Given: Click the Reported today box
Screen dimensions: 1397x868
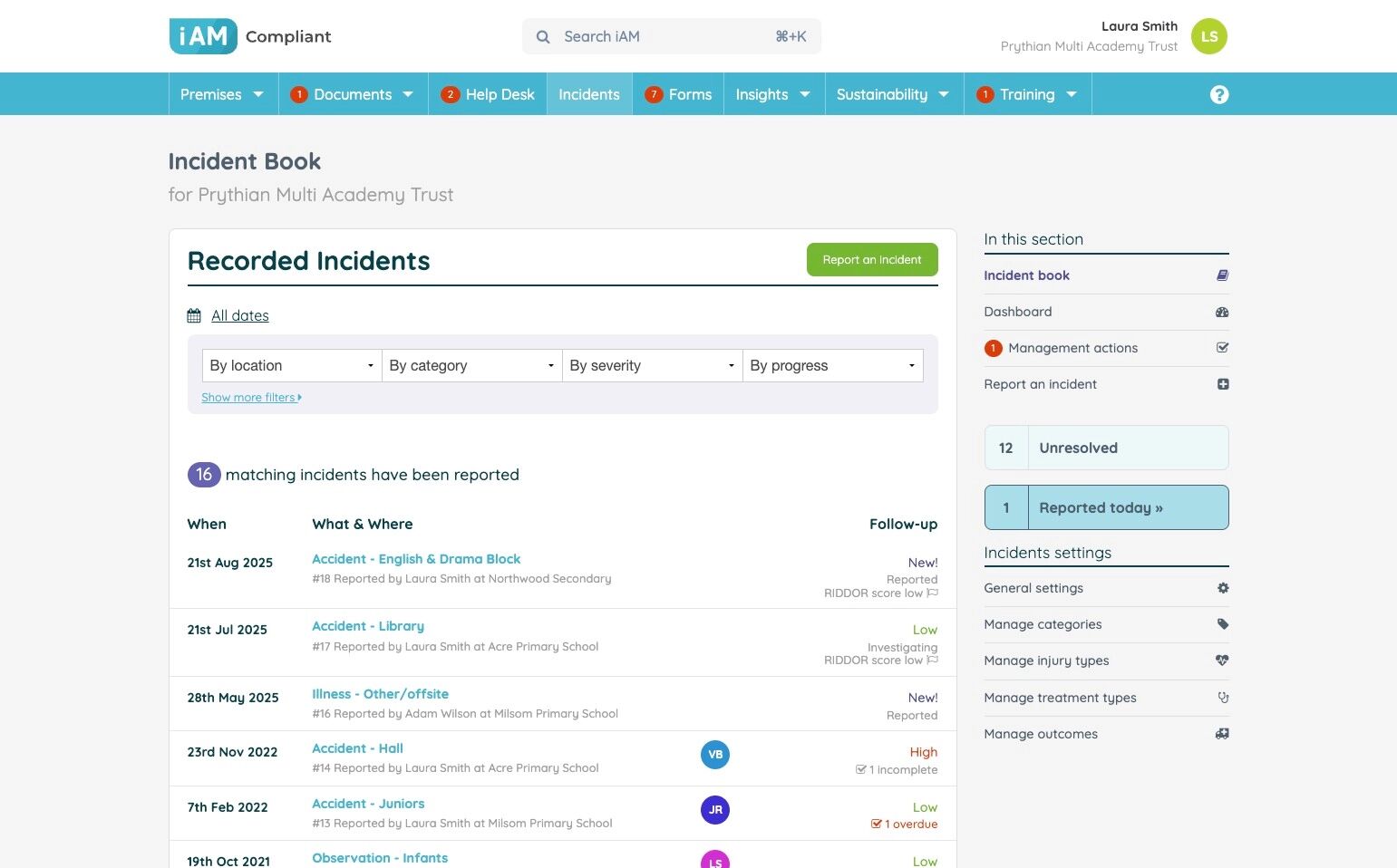Looking at the screenshot, I should coord(1106,507).
